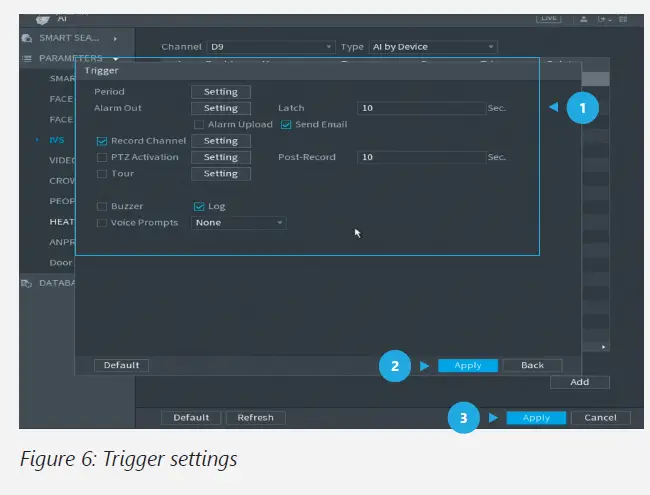Screen dimensions: 650x495
Task: Click the AI brain logo icon
Action: (42, 19)
